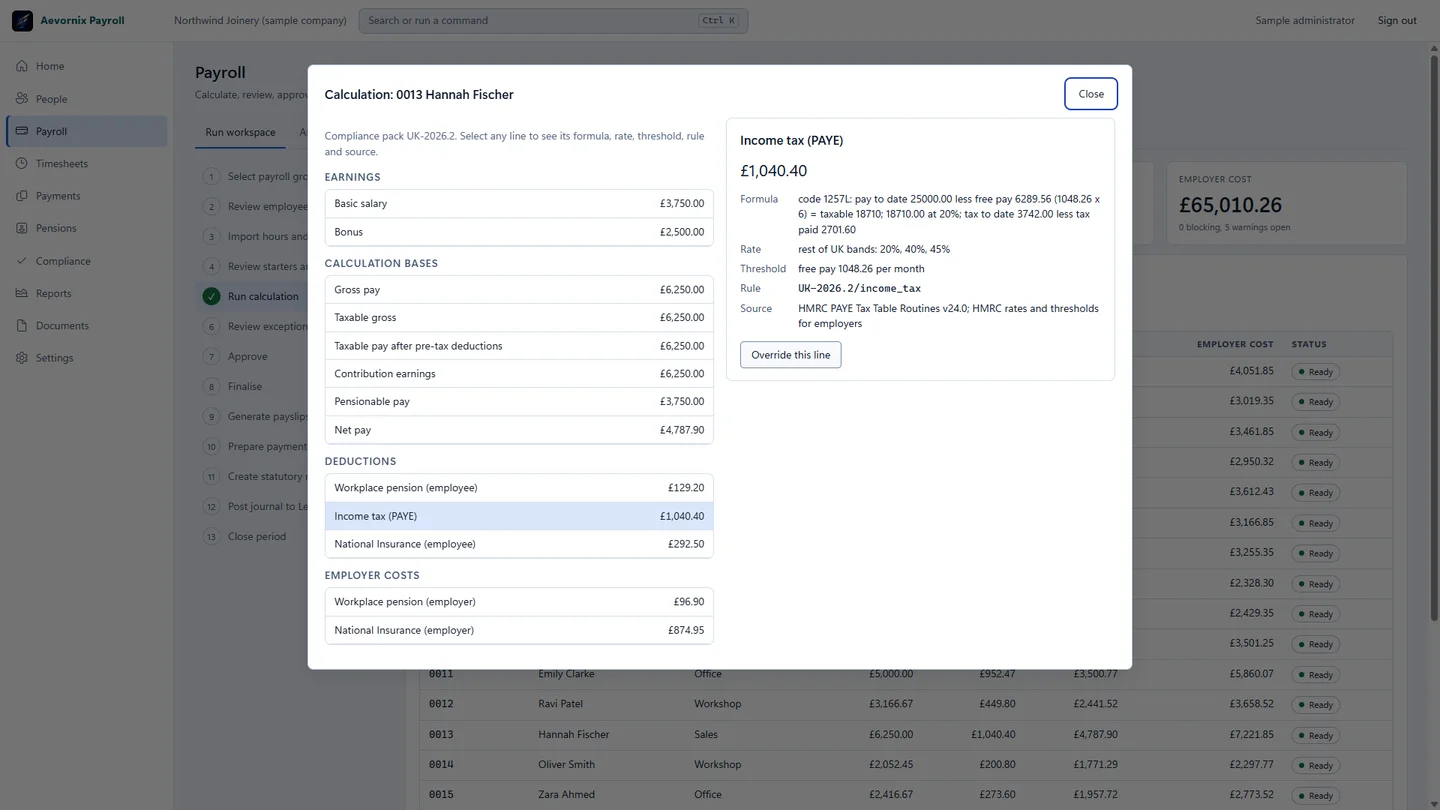The image size is (1440, 810).
Task: Click the Northwind Joinery (sample company) label
Action: pyautogui.click(x=260, y=20)
